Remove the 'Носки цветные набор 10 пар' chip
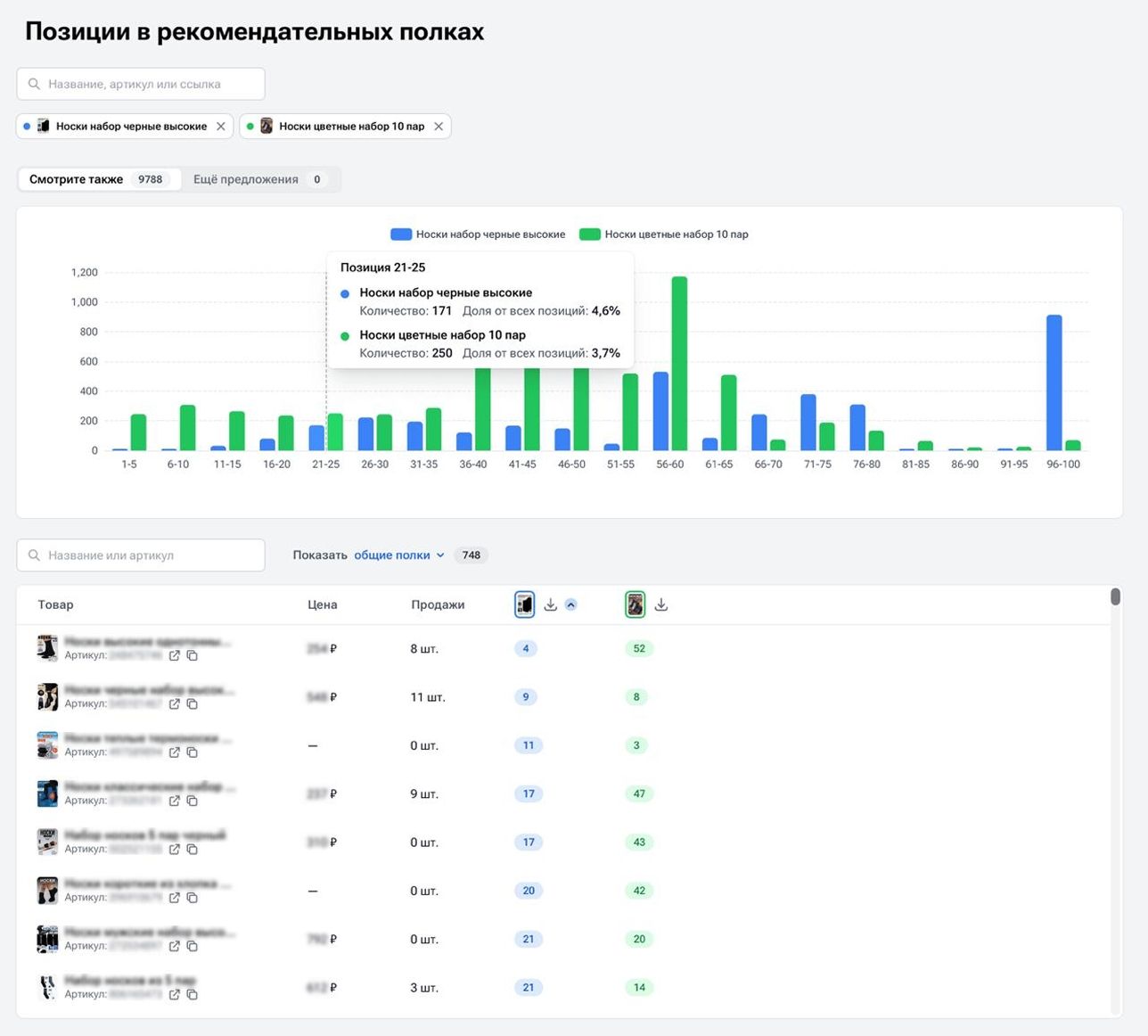The height and width of the screenshot is (1036, 1148). pyautogui.click(x=439, y=127)
